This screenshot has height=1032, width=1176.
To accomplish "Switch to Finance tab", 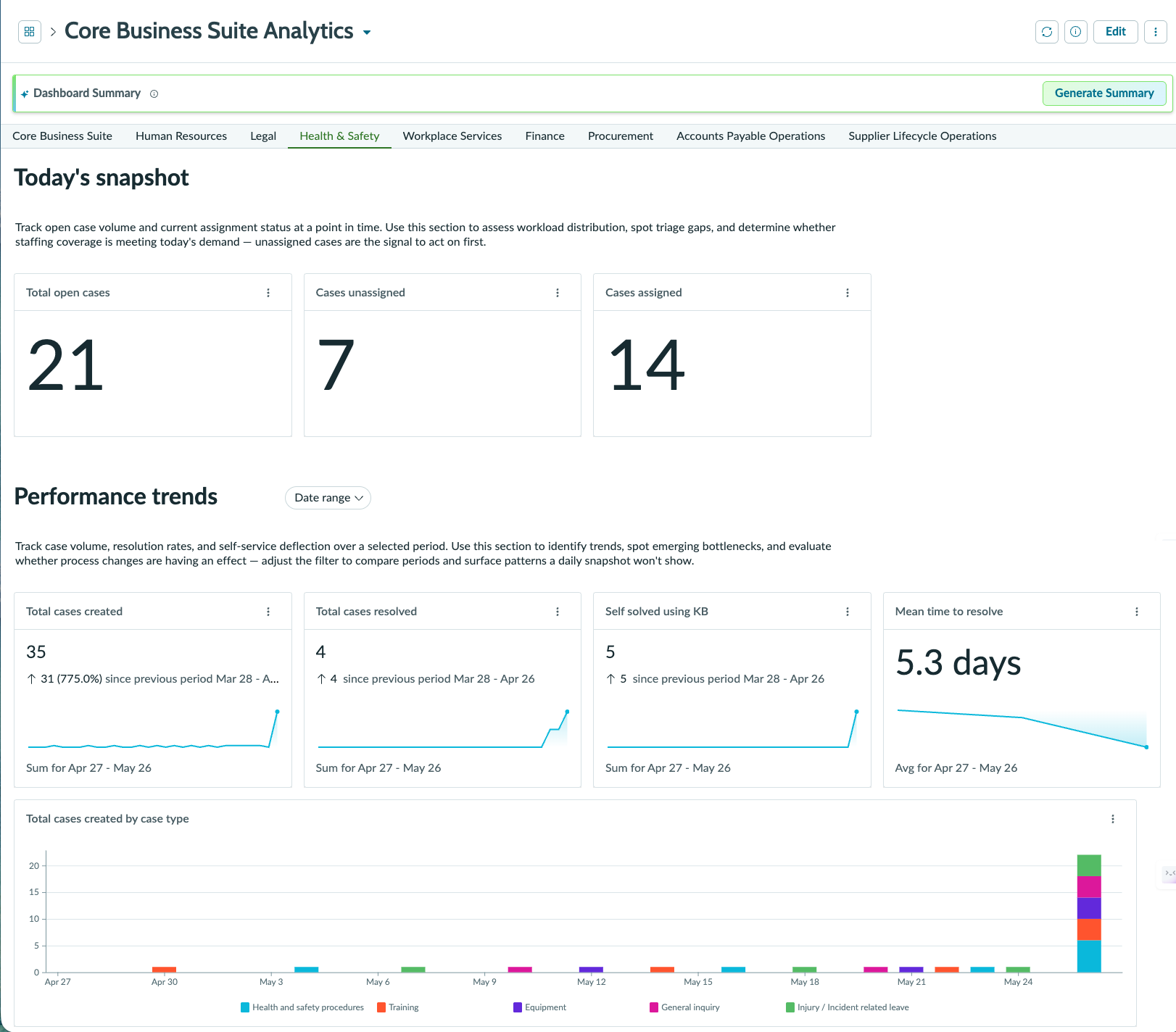I will point(545,136).
